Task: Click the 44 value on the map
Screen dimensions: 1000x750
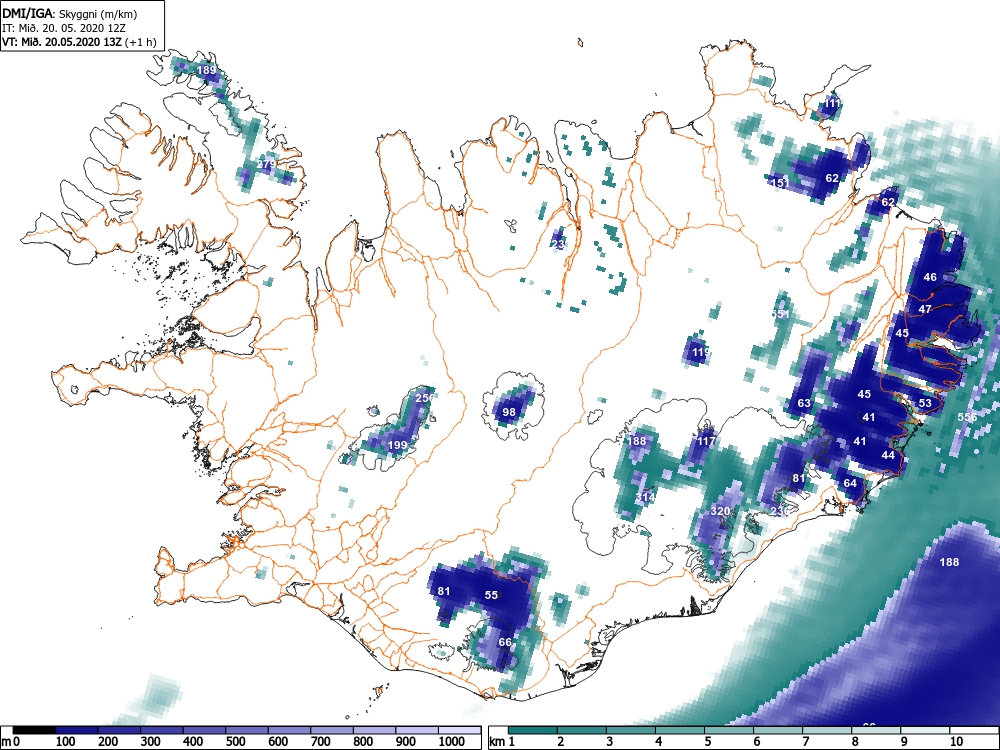Action: 888,455
